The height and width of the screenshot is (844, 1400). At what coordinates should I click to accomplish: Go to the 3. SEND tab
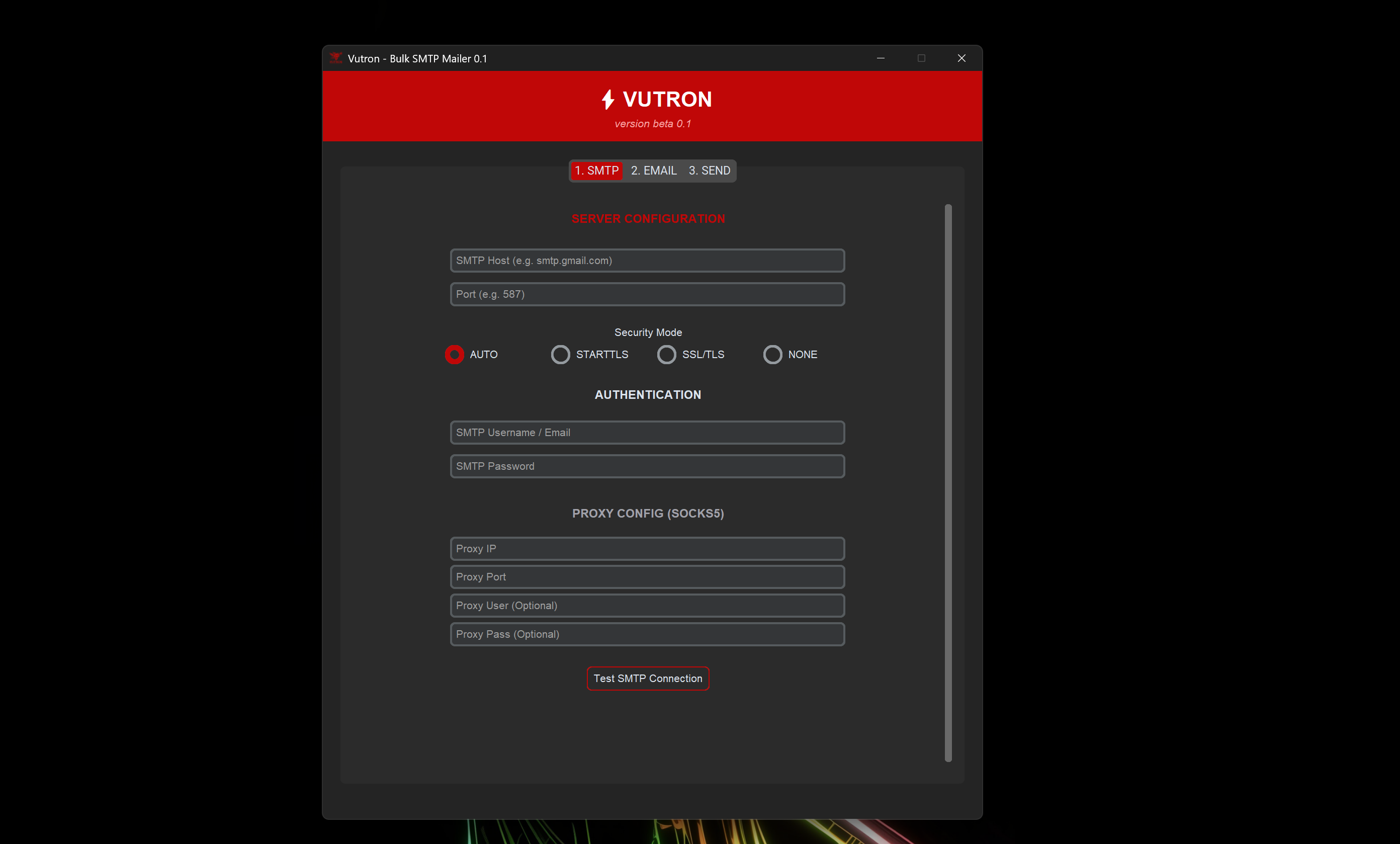point(709,171)
